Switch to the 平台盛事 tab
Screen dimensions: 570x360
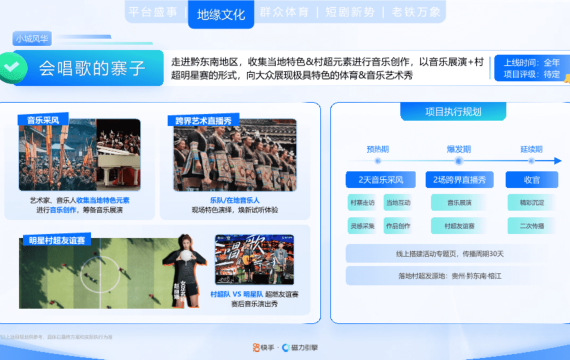(x=153, y=12)
